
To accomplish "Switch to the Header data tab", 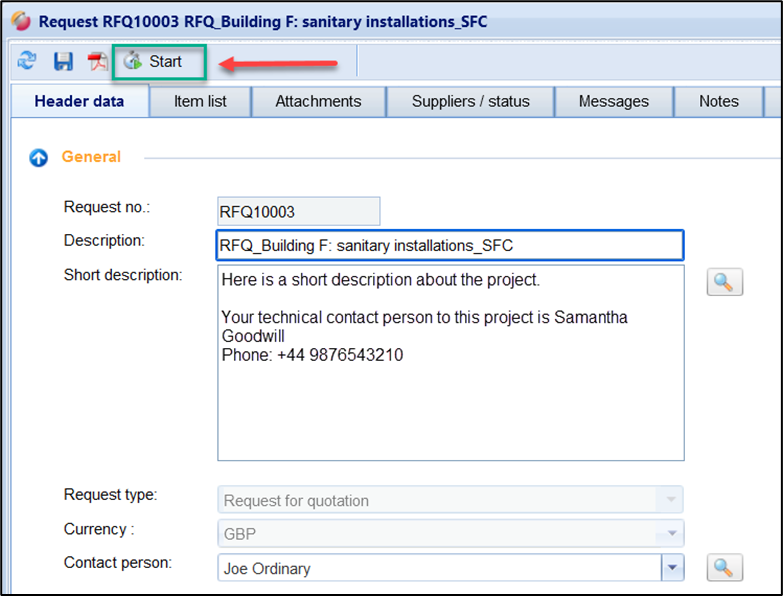I will coord(79,101).
